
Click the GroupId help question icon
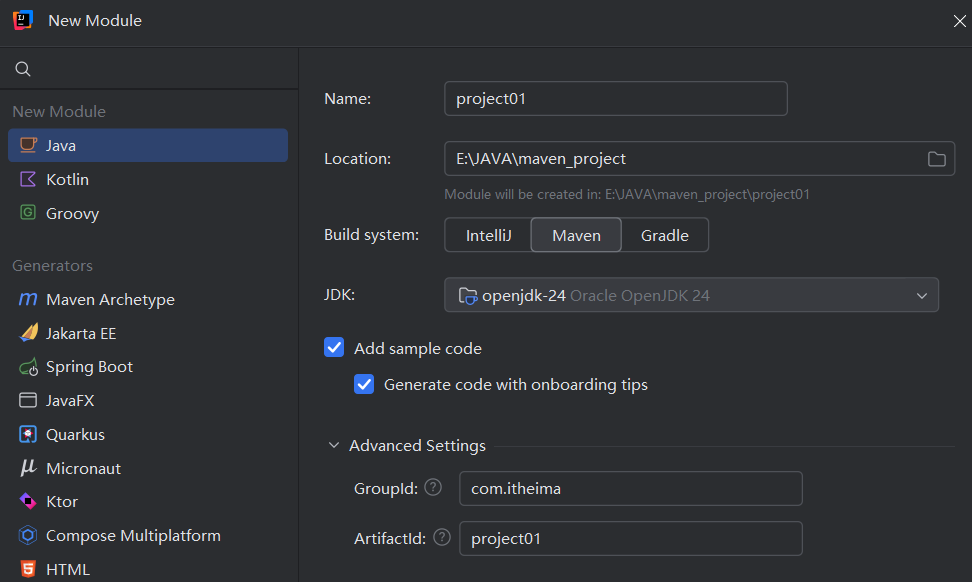pos(433,488)
